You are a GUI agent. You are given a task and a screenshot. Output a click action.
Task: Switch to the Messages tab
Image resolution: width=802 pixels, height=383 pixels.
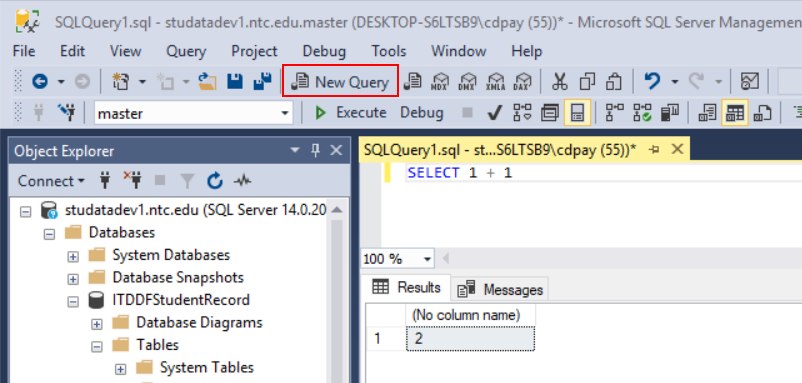(500, 289)
